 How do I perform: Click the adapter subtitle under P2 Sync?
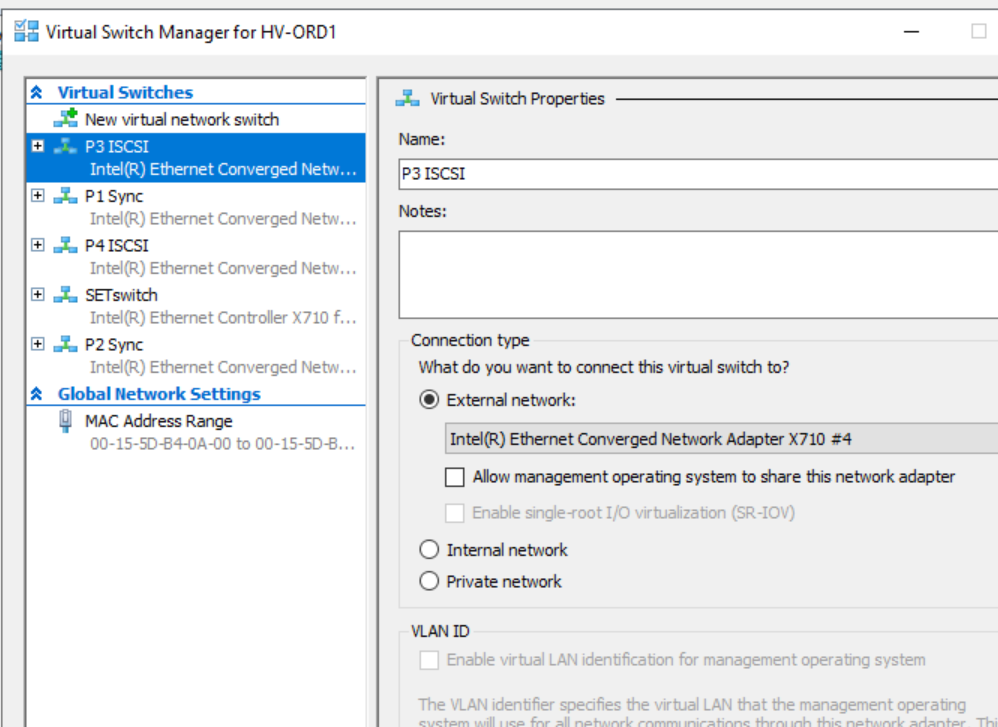pyautogui.click(x=223, y=367)
